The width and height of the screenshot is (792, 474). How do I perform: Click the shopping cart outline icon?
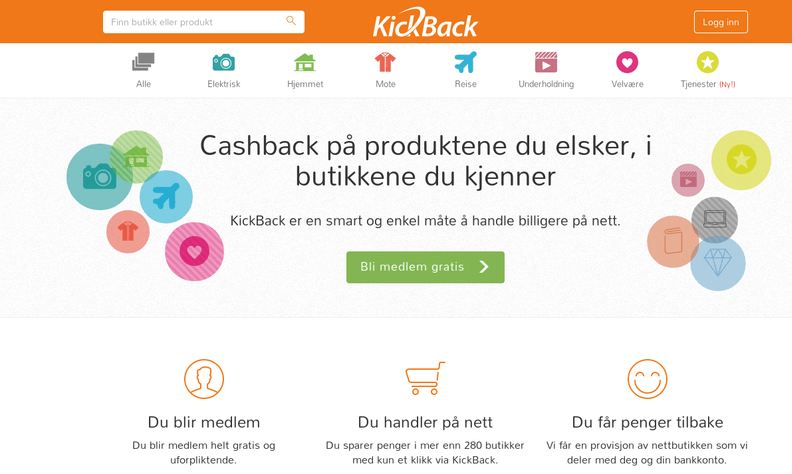[x=425, y=378]
